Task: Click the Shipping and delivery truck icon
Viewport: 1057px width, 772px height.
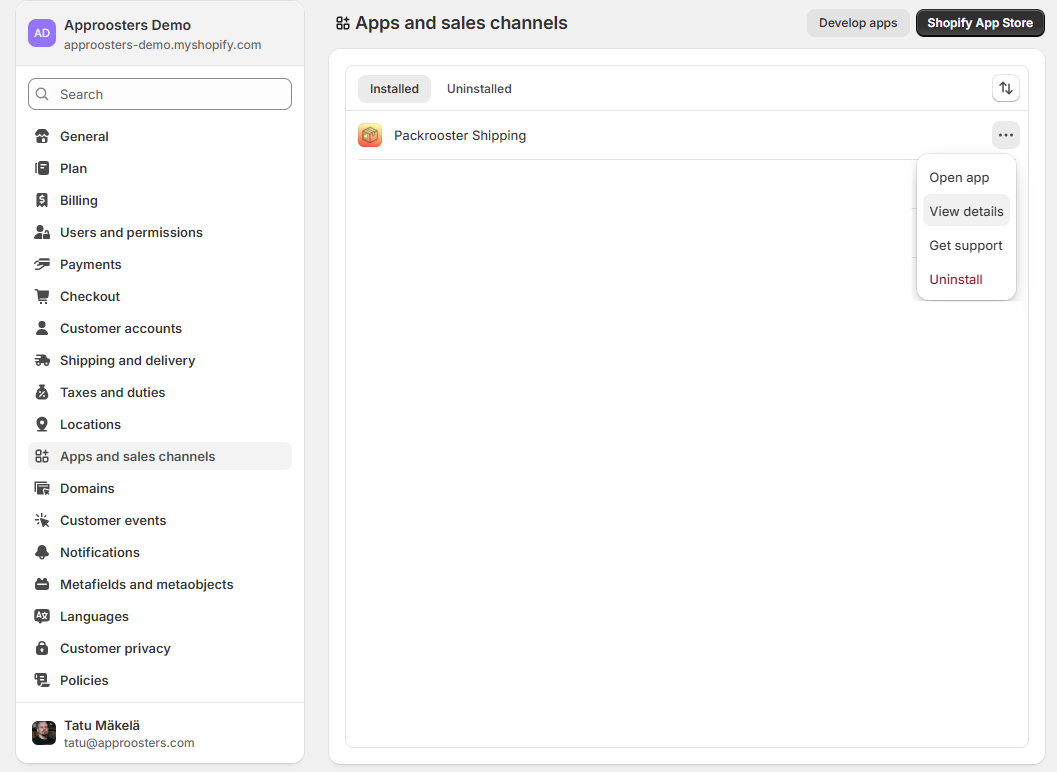Action: tap(42, 360)
